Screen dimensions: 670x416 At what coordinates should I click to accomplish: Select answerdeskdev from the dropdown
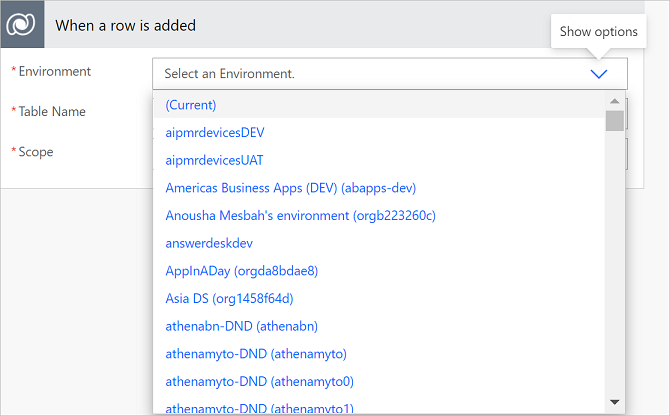pos(208,243)
